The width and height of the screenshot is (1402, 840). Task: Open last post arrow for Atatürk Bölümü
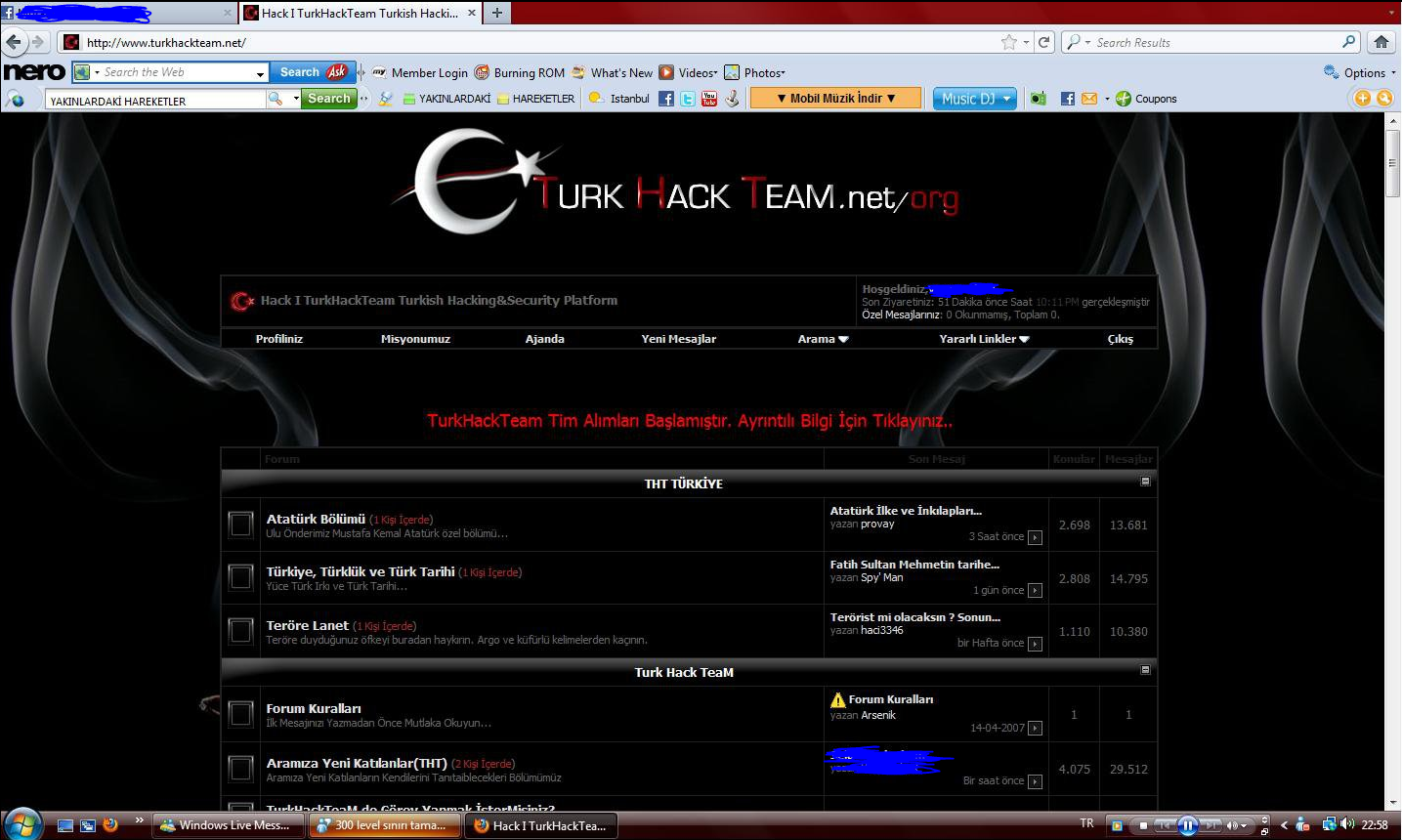(1036, 537)
